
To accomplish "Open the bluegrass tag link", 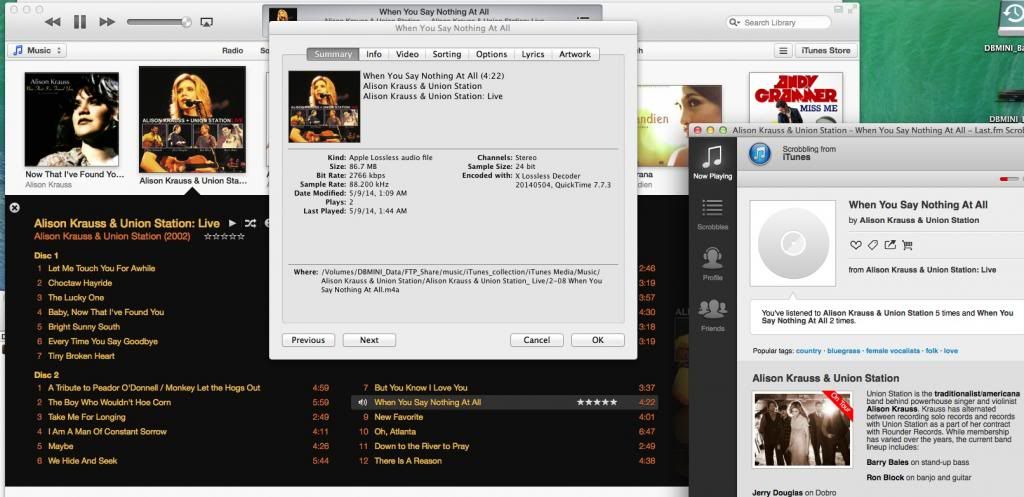I will coord(844,351).
